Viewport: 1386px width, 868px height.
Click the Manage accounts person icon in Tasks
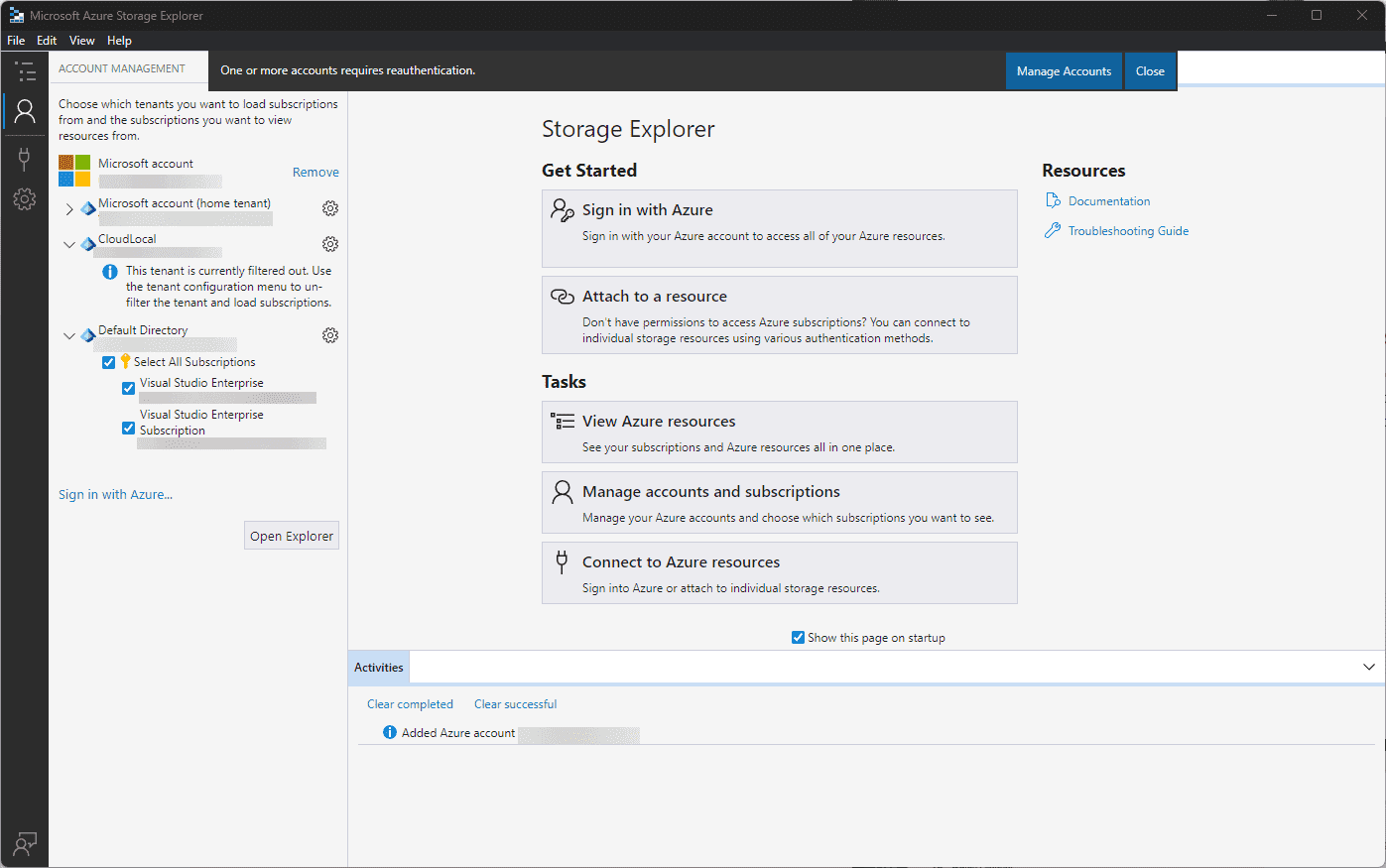(563, 492)
